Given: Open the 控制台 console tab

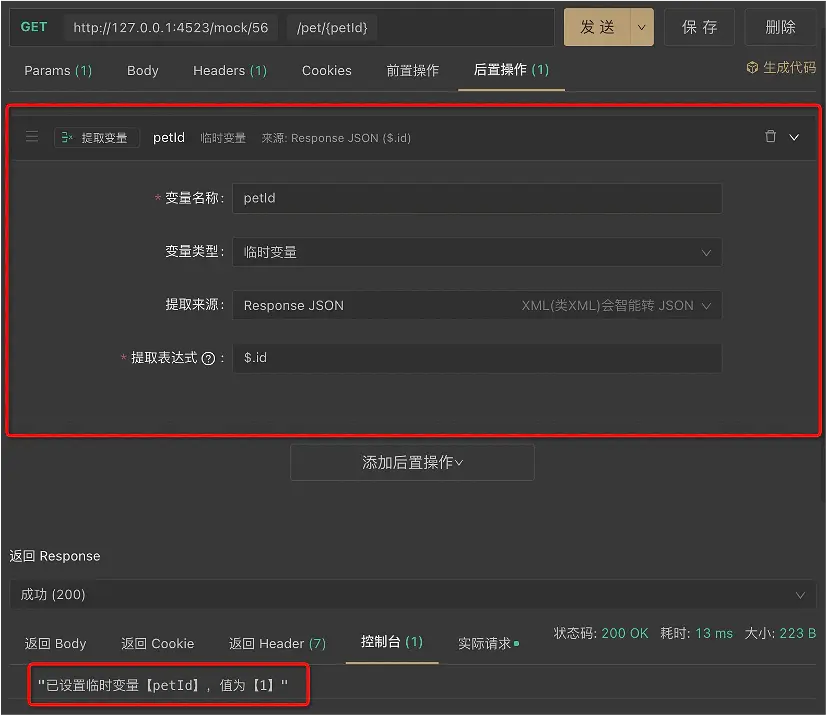Looking at the screenshot, I should (390, 644).
